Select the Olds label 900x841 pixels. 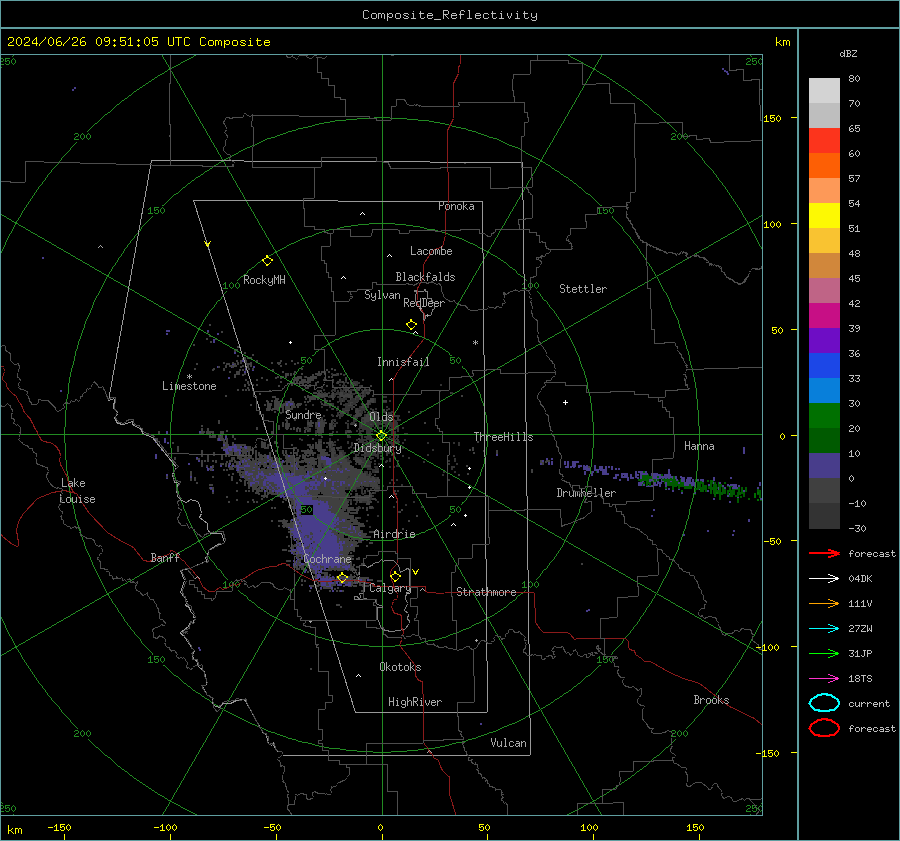tap(381, 417)
